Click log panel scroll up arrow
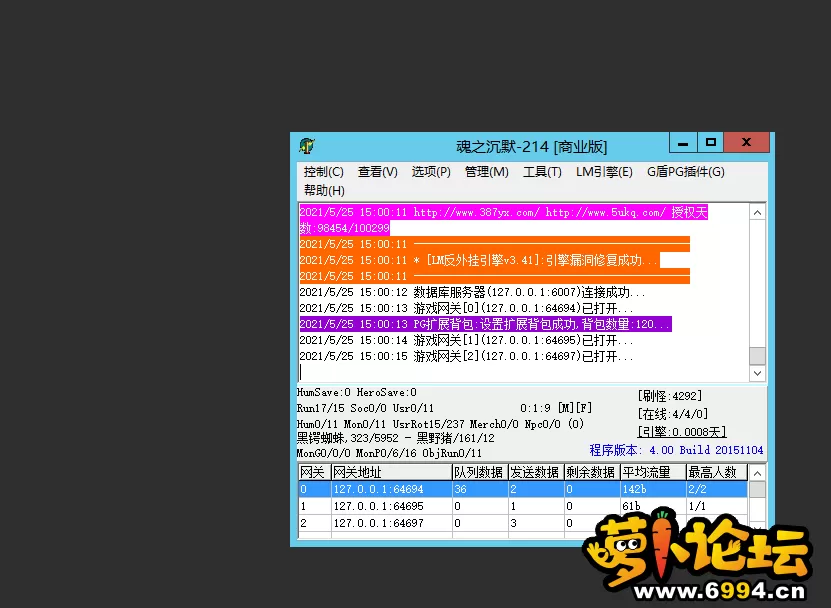831x608 pixels. [757, 213]
